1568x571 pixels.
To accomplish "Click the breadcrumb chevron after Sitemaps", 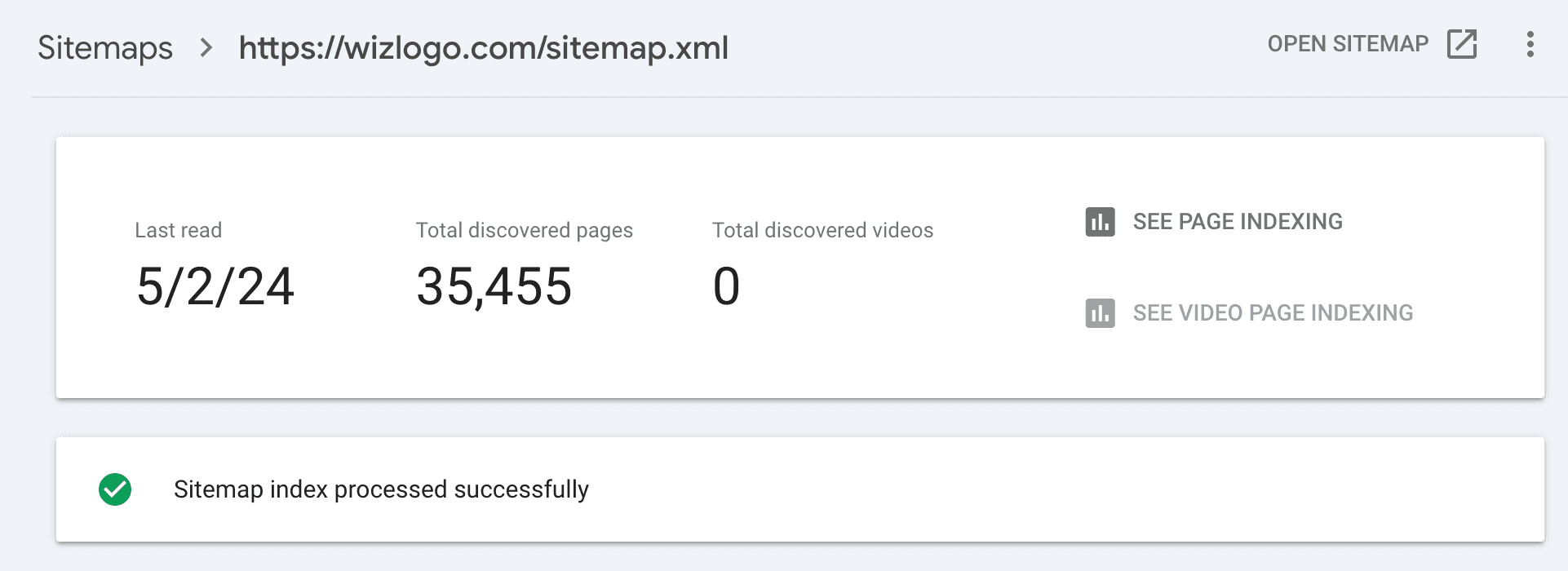I will [x=206, y=48].
